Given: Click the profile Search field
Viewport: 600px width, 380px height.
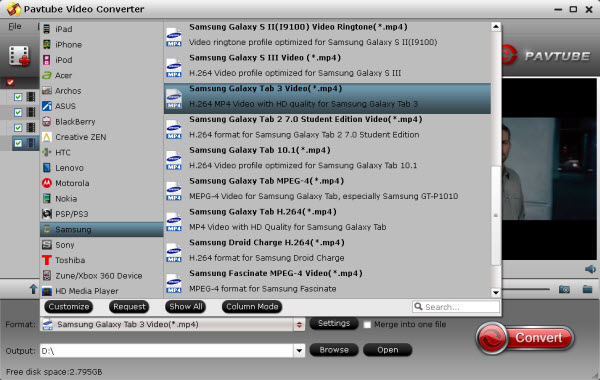Looking at the screenshot, I should click(456, 307).
